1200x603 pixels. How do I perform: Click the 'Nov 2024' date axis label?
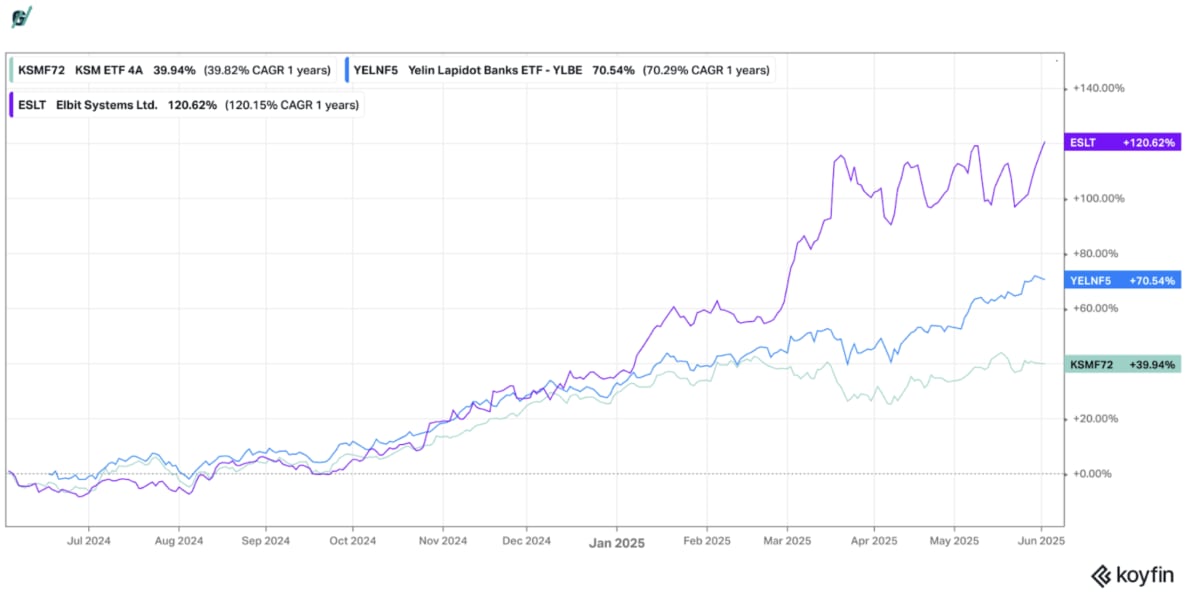pos(442,540)
